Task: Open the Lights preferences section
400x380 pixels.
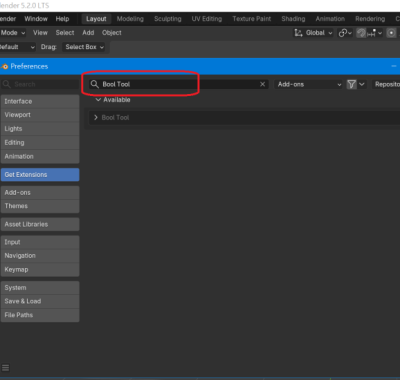Action: click(40, 129)
